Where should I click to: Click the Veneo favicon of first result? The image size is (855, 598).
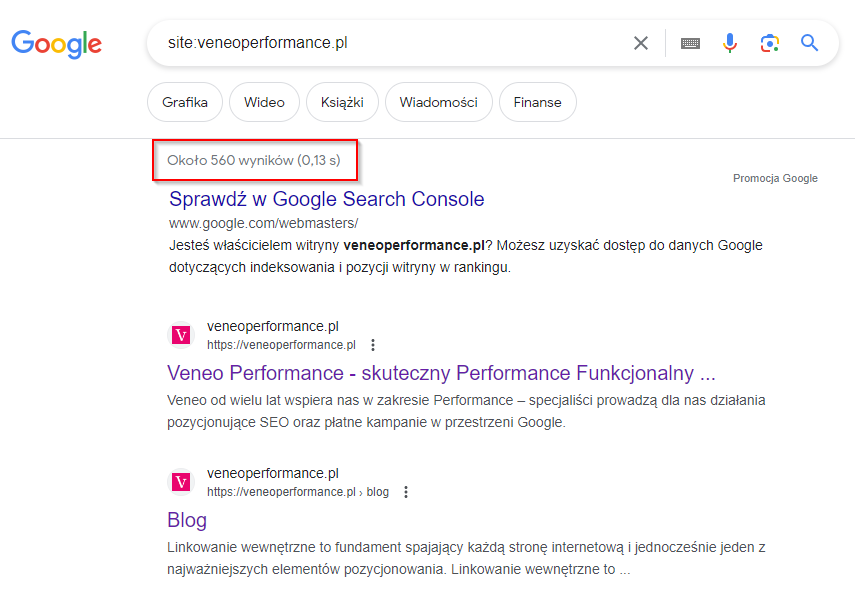click(181, 335)
